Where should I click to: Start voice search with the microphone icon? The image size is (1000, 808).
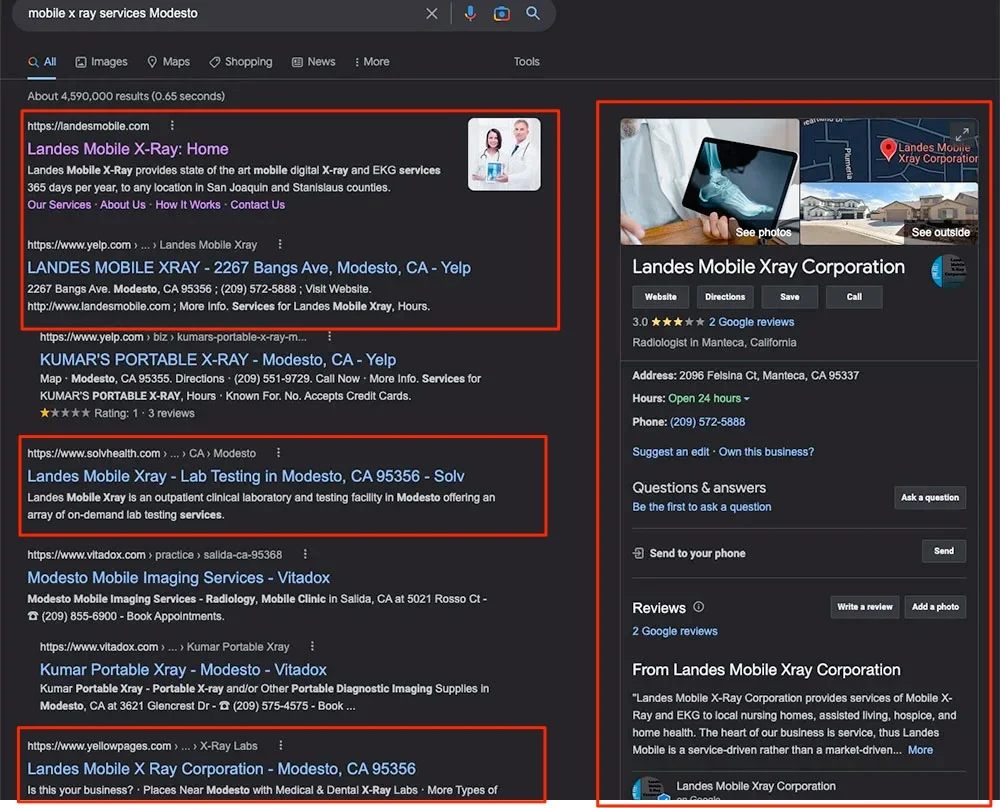click(470, 14)
